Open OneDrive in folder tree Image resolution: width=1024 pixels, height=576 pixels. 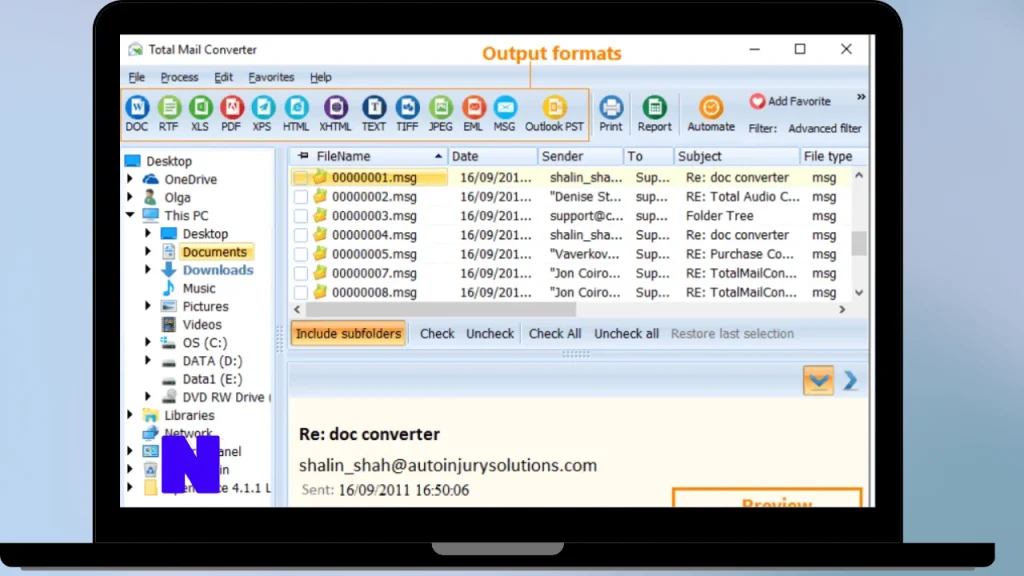pyautogui.click(x=190, y=180)
